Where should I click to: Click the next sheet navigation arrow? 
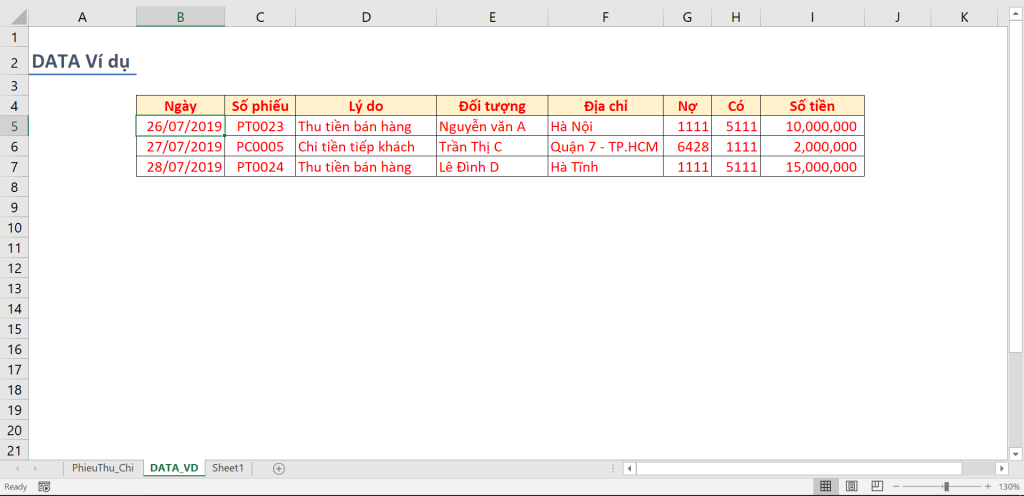(35, 468)
